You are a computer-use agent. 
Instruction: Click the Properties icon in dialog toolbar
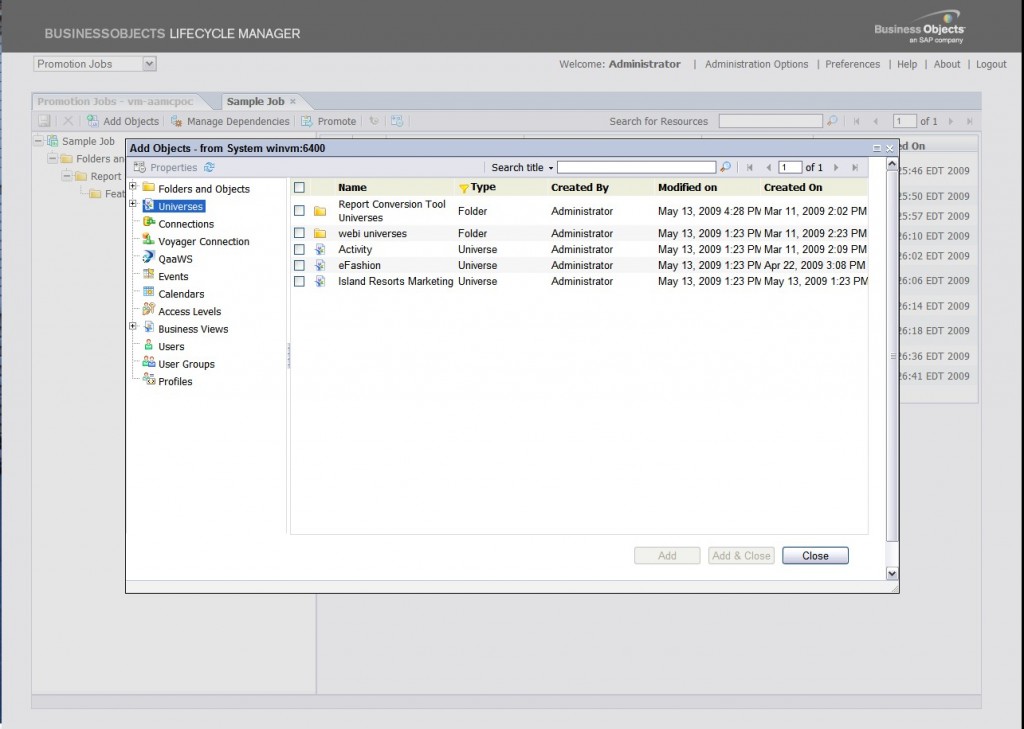(x=140, y=167)
